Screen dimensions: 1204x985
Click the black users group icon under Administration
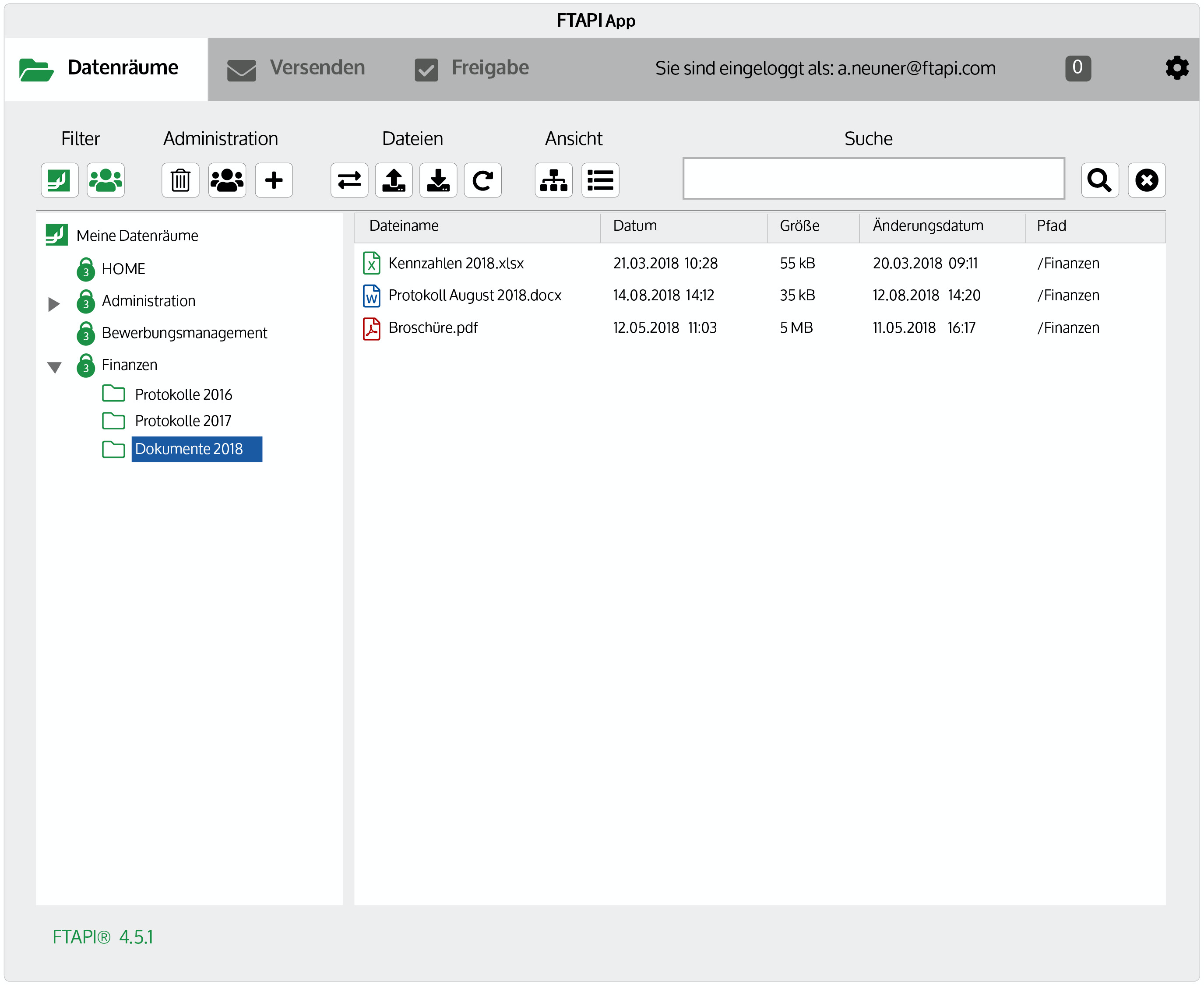(227, 180)
